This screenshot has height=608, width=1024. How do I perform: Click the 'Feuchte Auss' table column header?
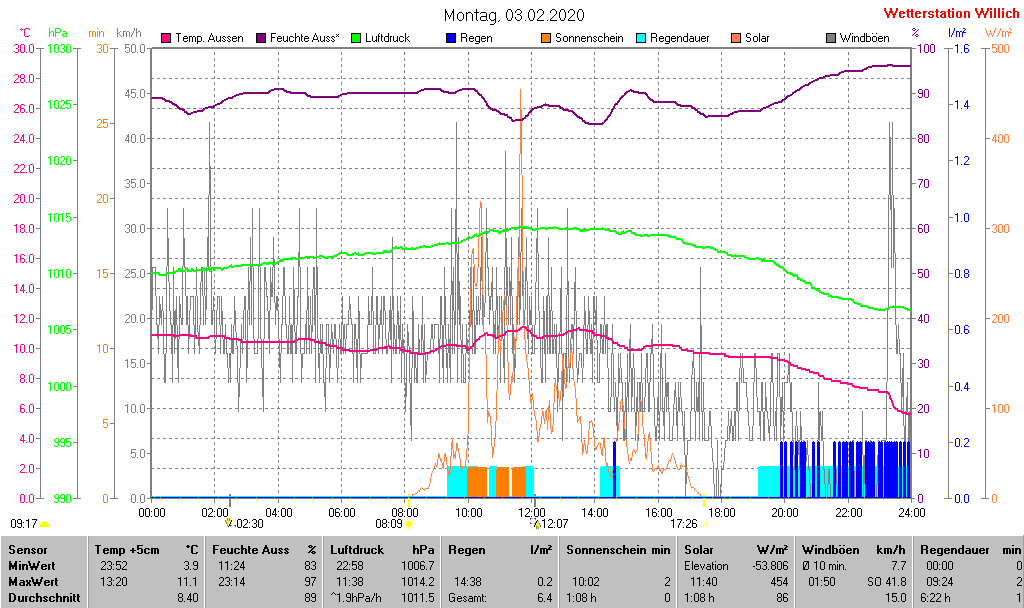point(250,550)
